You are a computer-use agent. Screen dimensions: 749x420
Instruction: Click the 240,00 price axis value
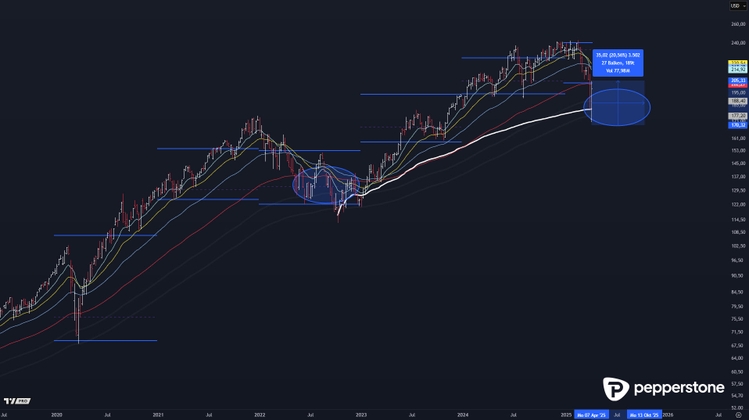coord(738,43)
